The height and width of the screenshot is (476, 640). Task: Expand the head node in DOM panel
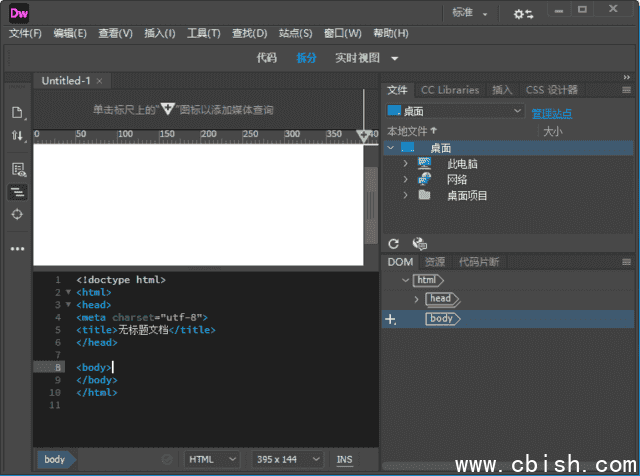pyautogui.click(x=416, y=300)
